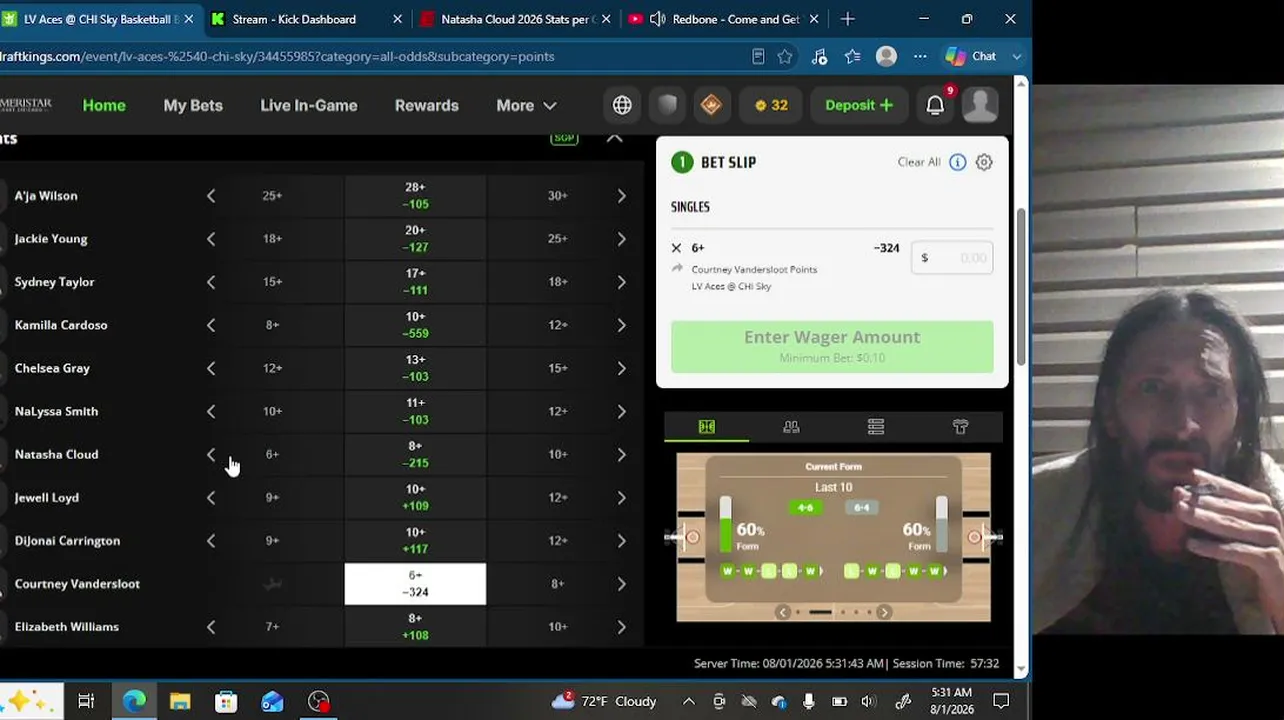Open the crowns balance showing 32
This screenshot has width=1284, height=720.
click(771, 105)
